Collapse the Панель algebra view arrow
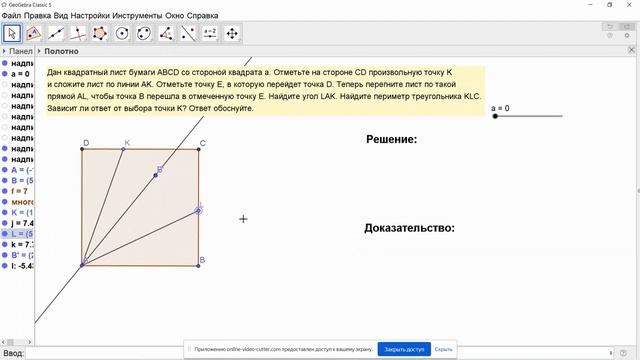The image size is (640, 360). [4, 51]
